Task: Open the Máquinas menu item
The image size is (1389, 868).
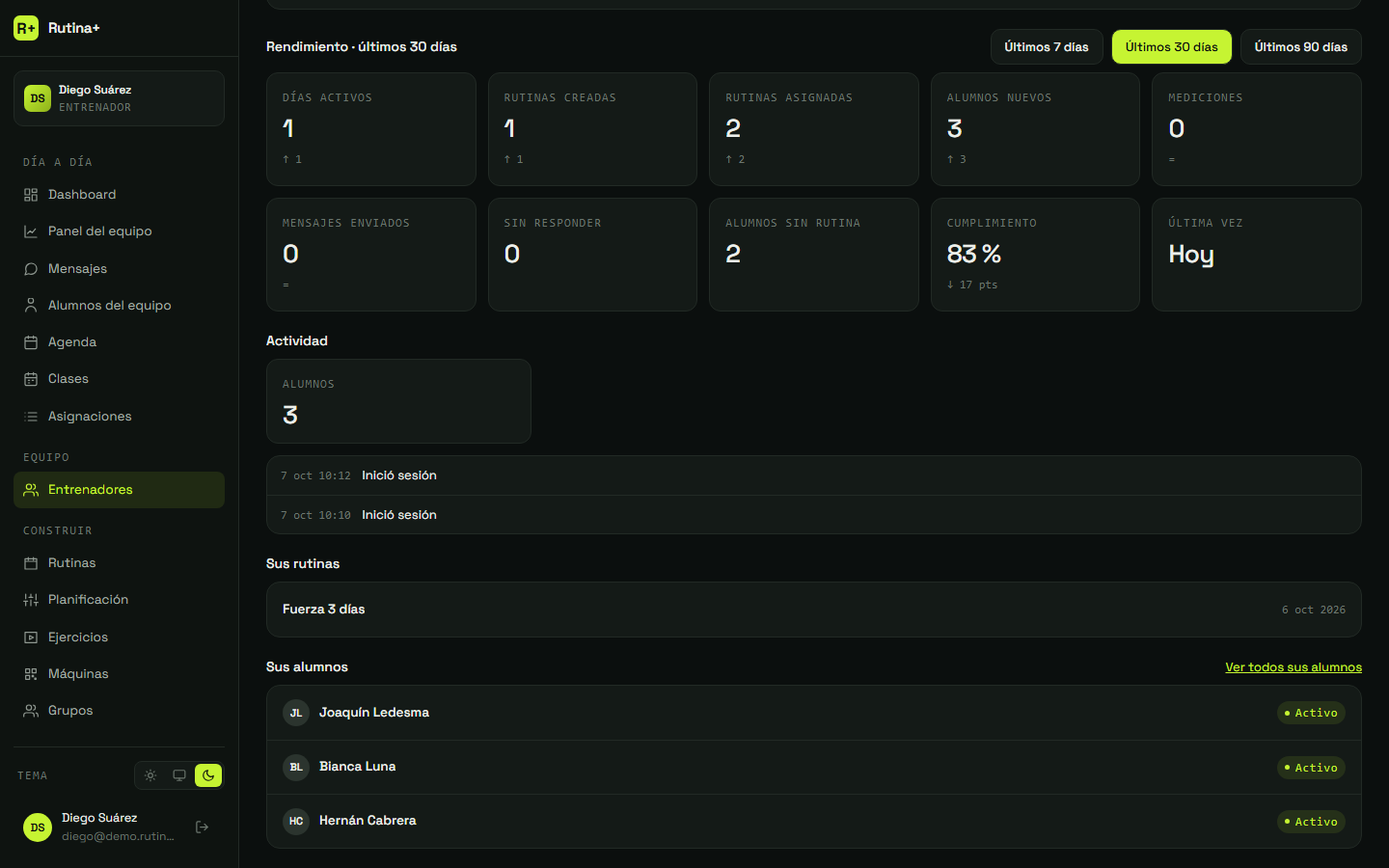Action: 119,674
